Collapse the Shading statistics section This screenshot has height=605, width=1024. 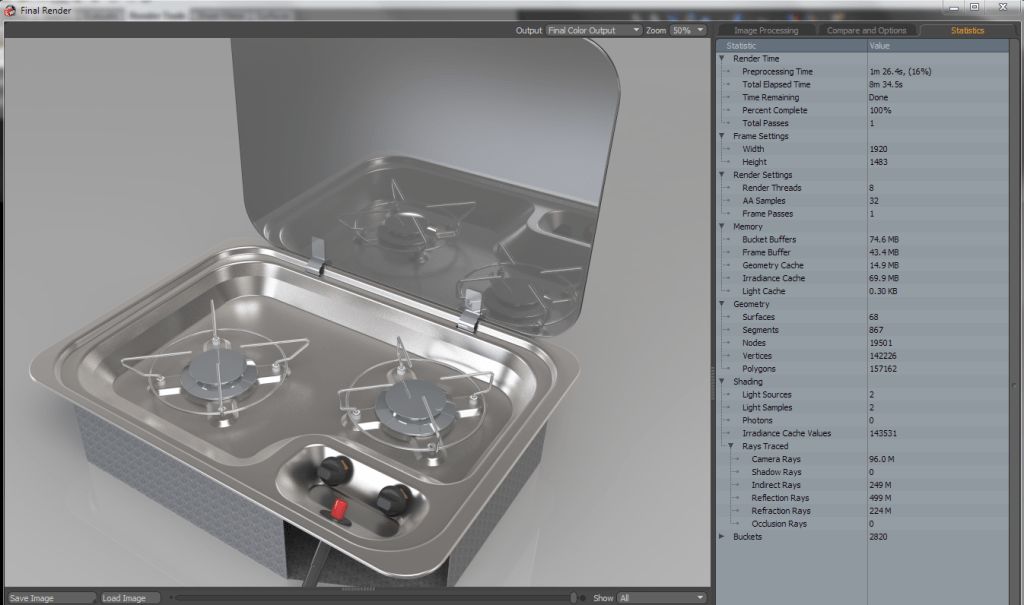click(721, 381)
